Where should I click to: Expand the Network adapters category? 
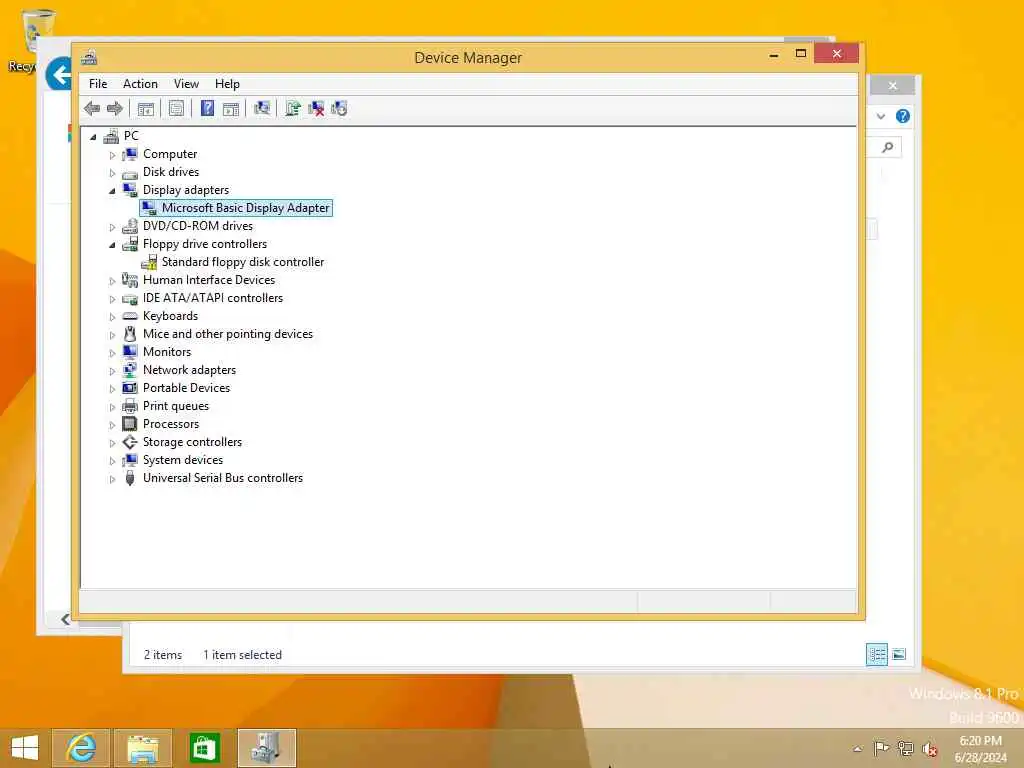(x=112, y=371)
